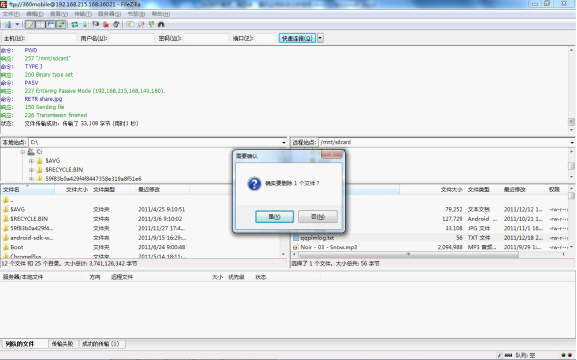
Task: Open the 帮助(H) menu
Action: click(161, 14)
